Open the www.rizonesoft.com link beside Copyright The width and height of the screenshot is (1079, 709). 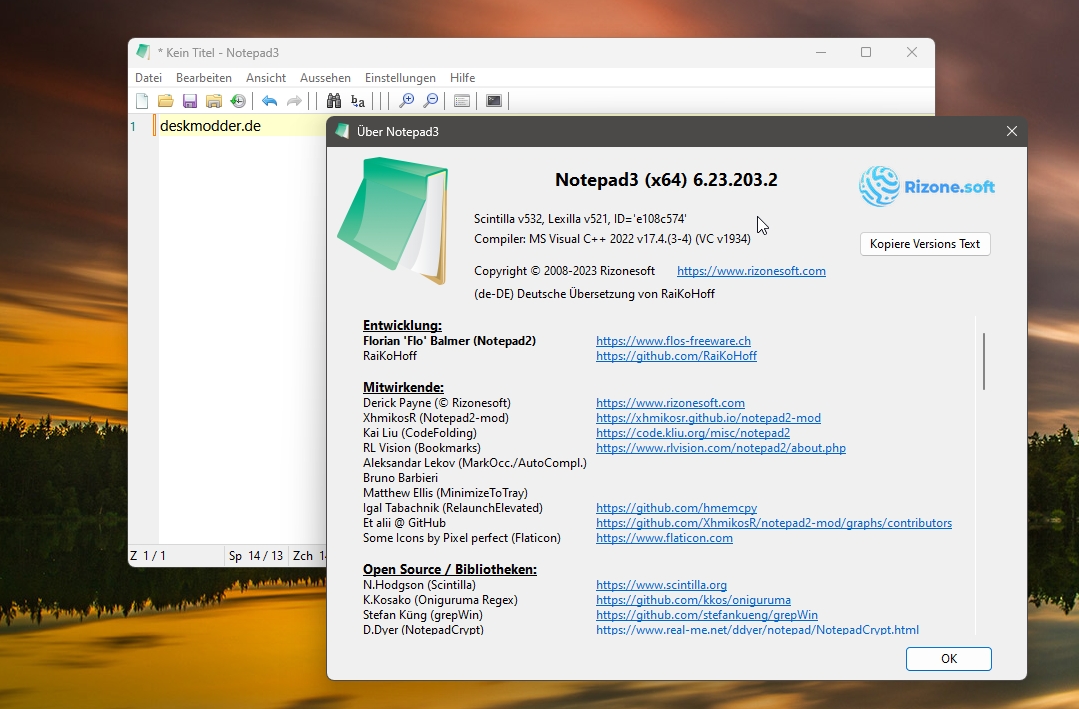click(x=751, y=271)
